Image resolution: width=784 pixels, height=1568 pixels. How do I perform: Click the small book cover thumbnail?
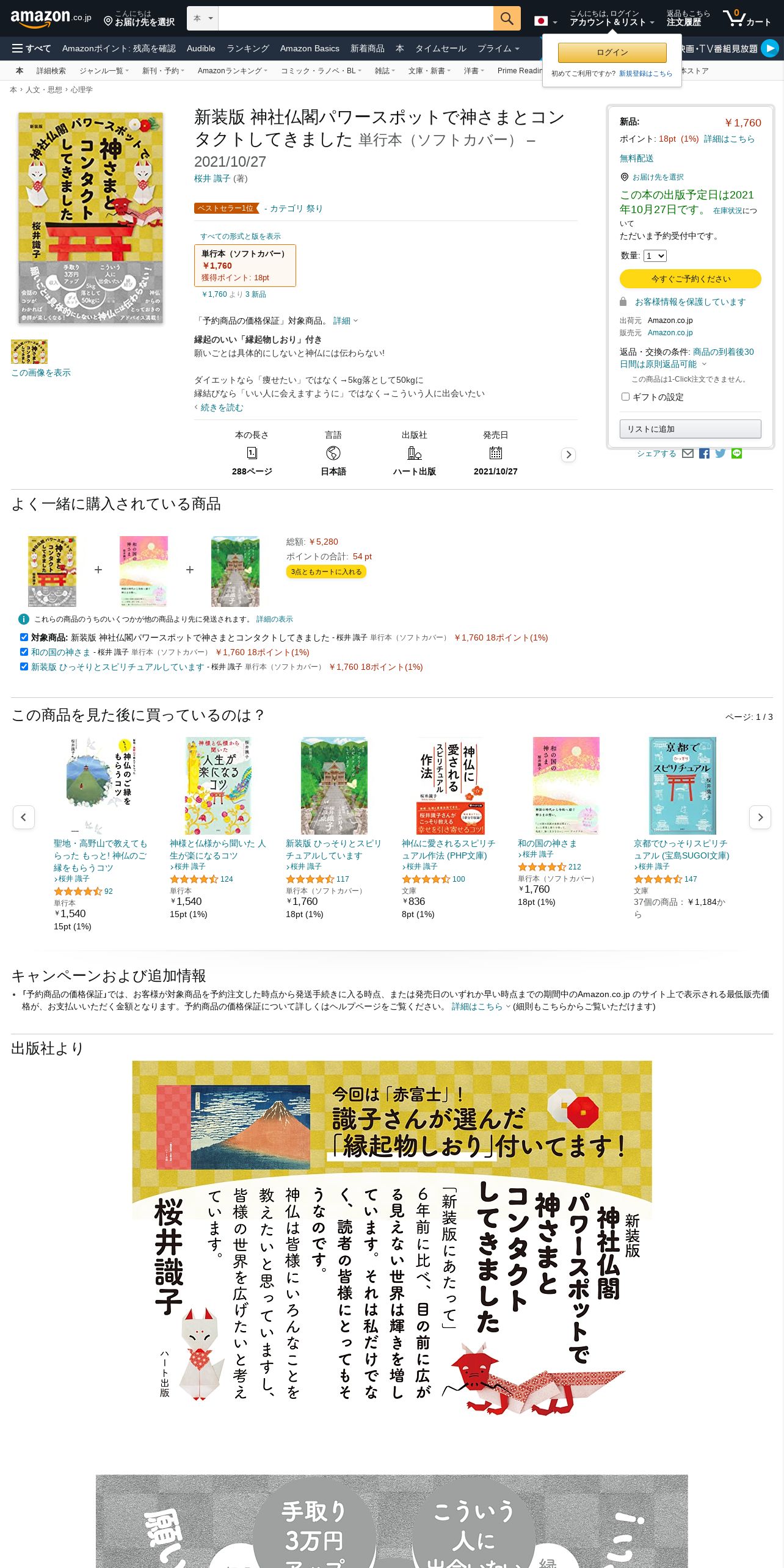pos(29,352)
